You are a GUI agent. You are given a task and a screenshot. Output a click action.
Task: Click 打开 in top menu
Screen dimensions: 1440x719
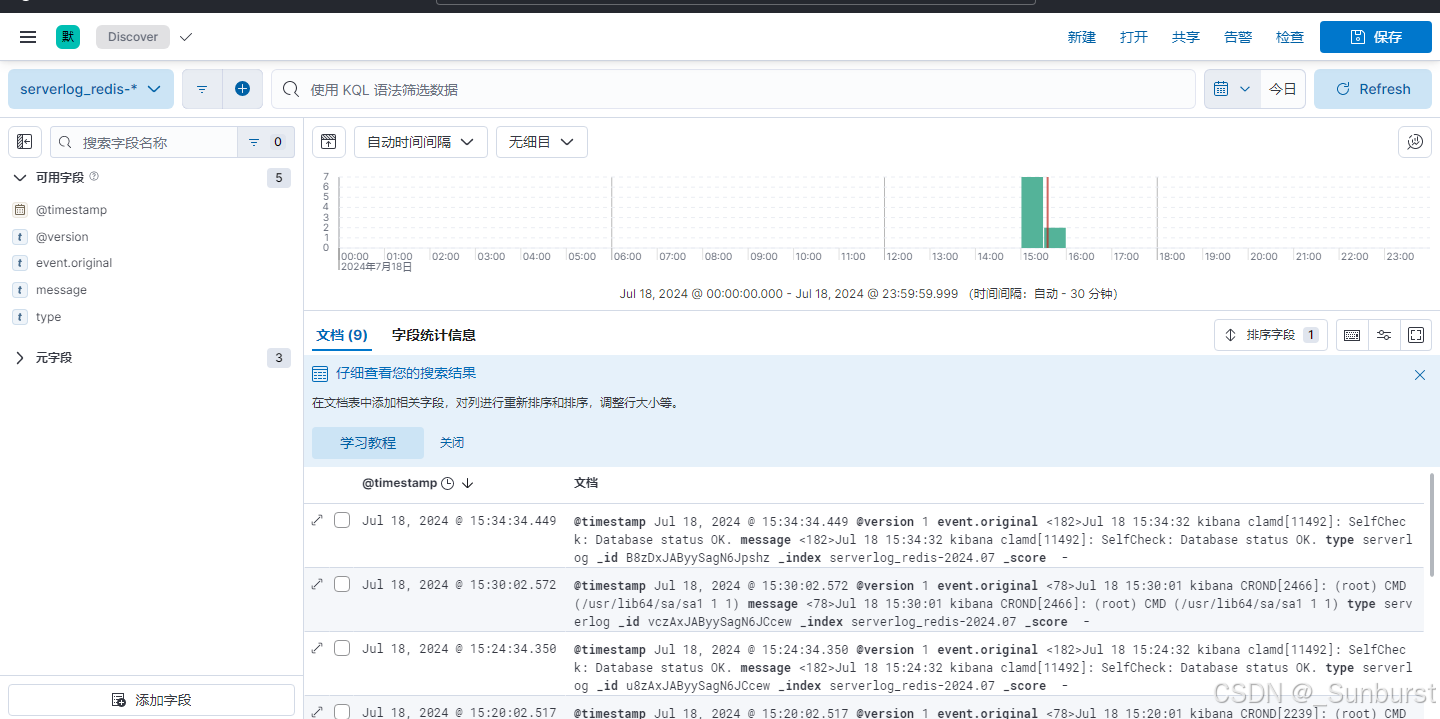click(1134, 37)
